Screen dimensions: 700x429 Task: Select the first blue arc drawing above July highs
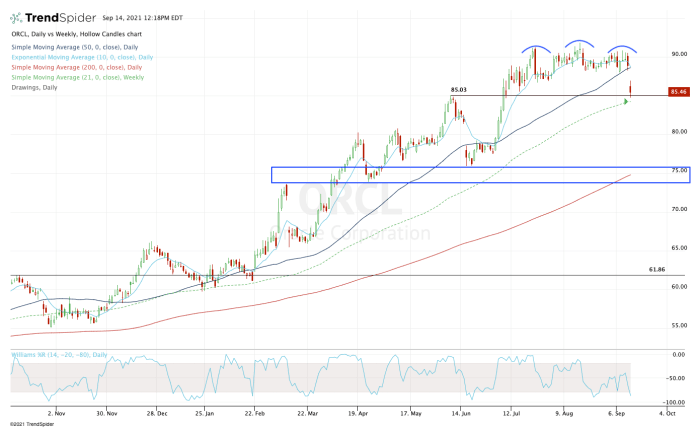(x=536, y=49)
